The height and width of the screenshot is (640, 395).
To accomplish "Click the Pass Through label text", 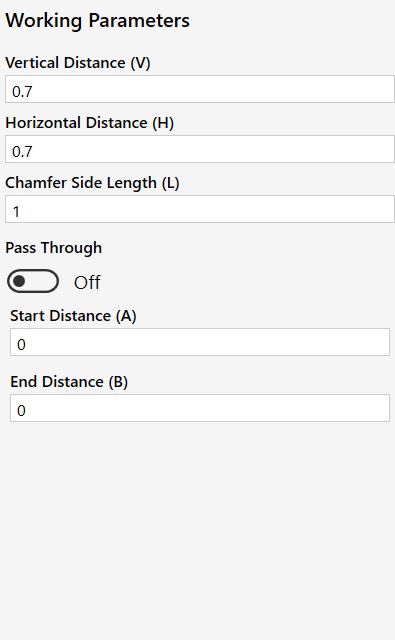I will [x=53, y=248].
